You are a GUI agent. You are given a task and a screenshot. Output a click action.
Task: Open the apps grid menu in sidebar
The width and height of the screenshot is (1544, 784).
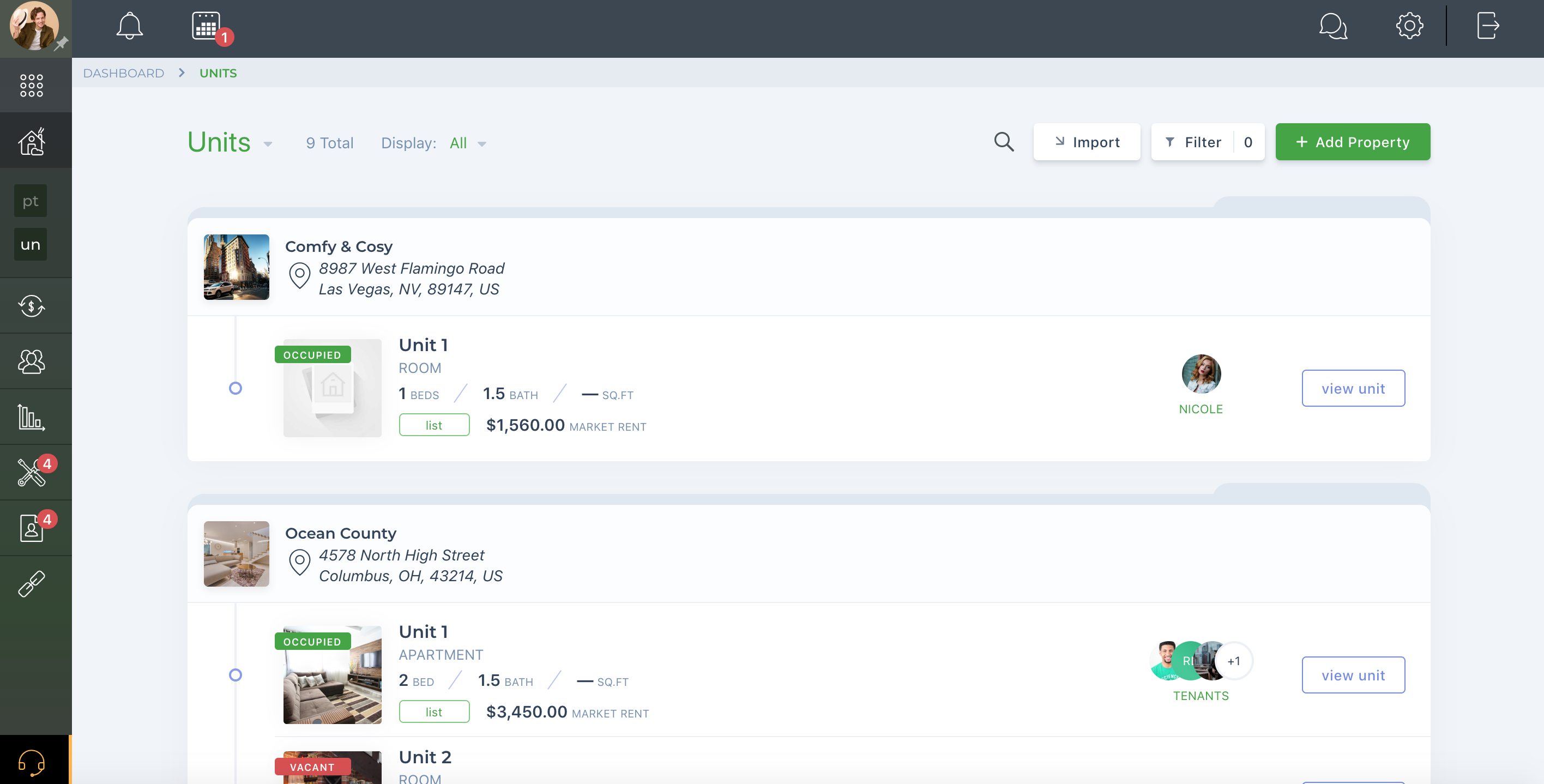[31, 85]
